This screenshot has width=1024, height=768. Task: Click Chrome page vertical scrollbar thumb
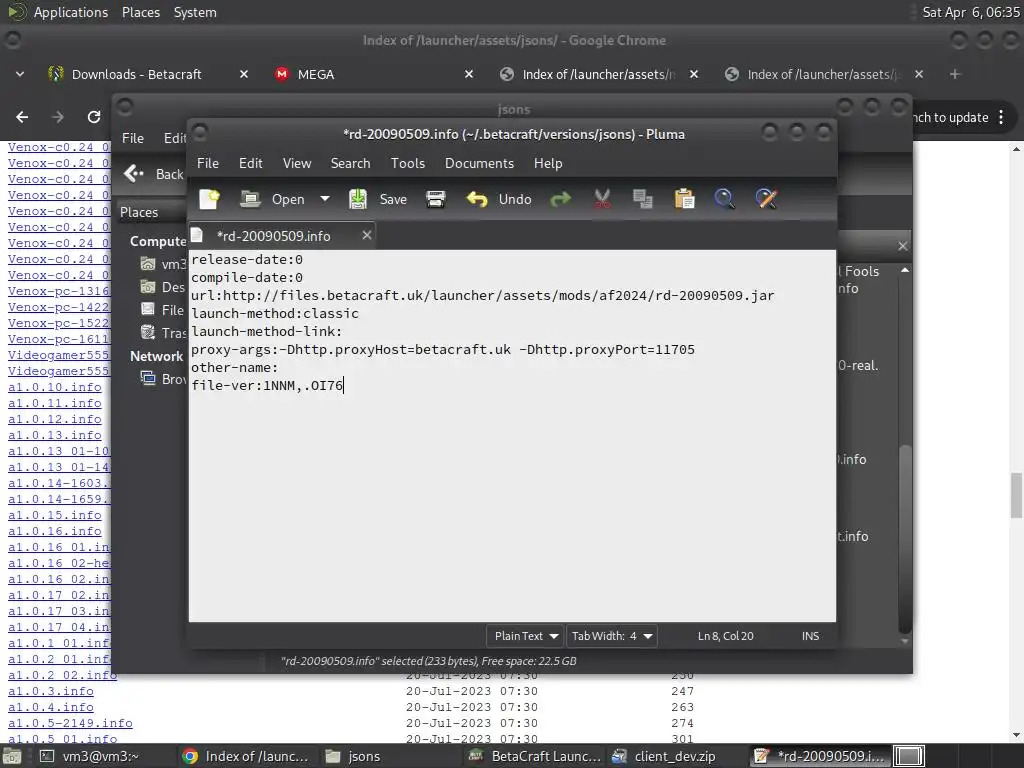tap(1016, 494)
